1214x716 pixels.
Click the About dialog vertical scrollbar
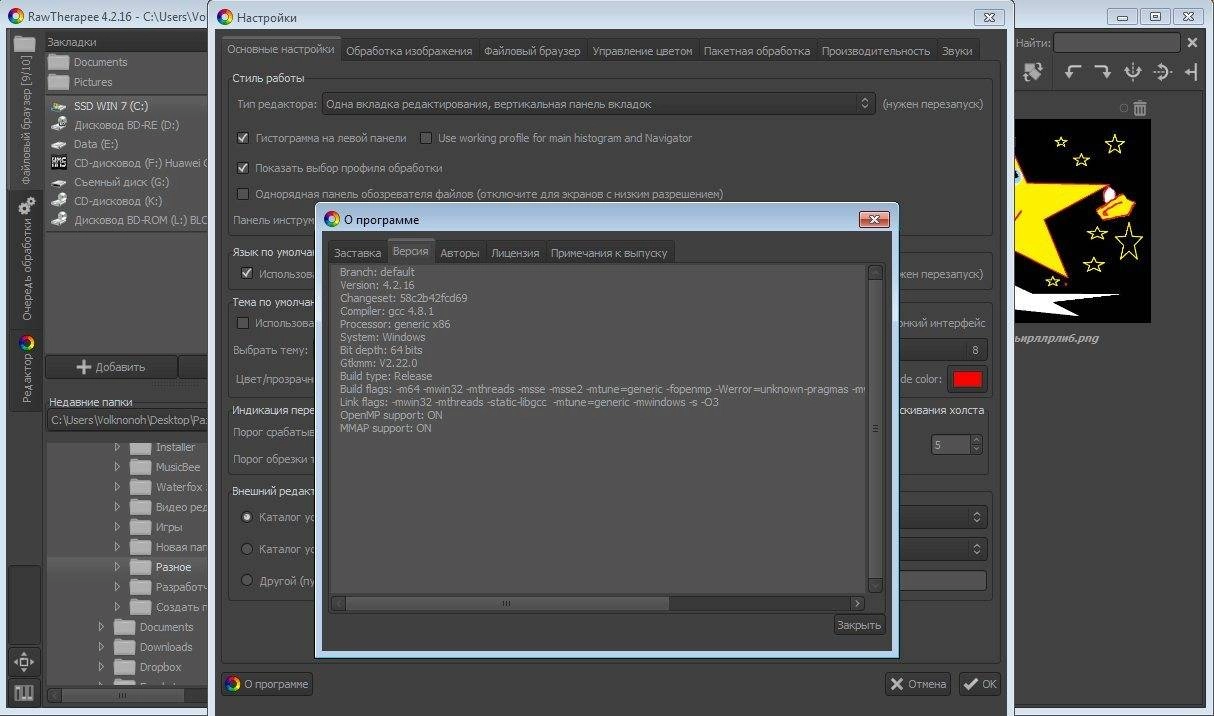click(875, 428)
